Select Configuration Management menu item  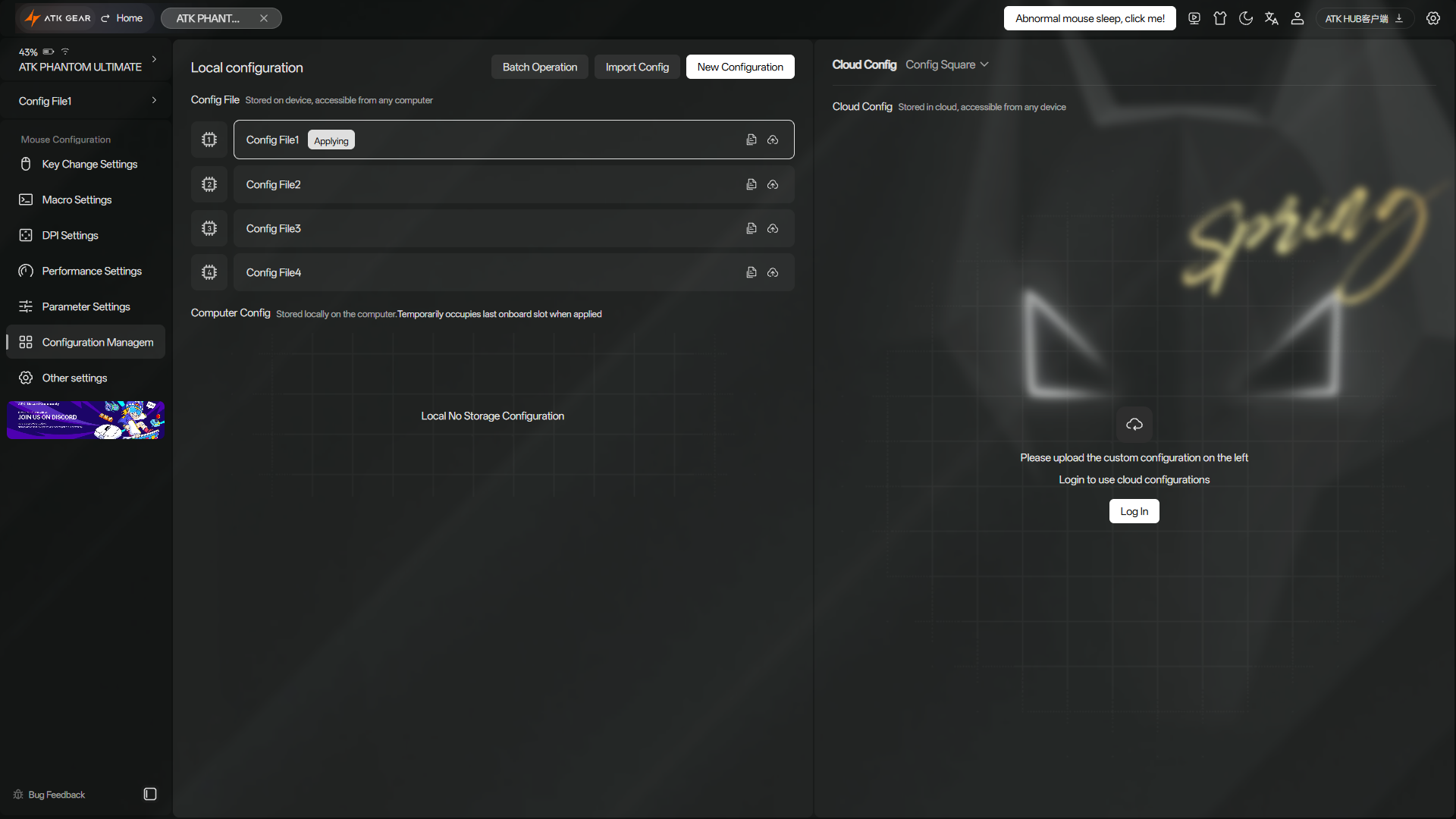[x=86, y=342]
